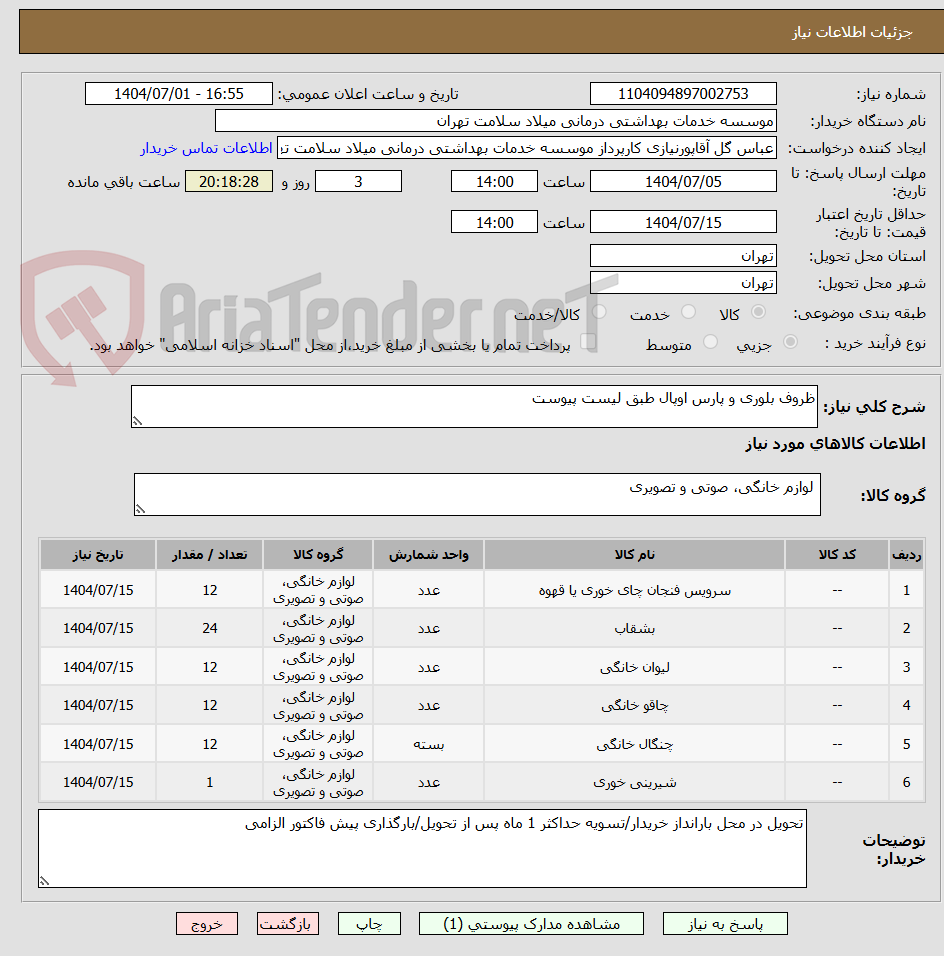Select the 'متوسط' purchase type radio
944x956 pixels.
click(x=710, y=342)
